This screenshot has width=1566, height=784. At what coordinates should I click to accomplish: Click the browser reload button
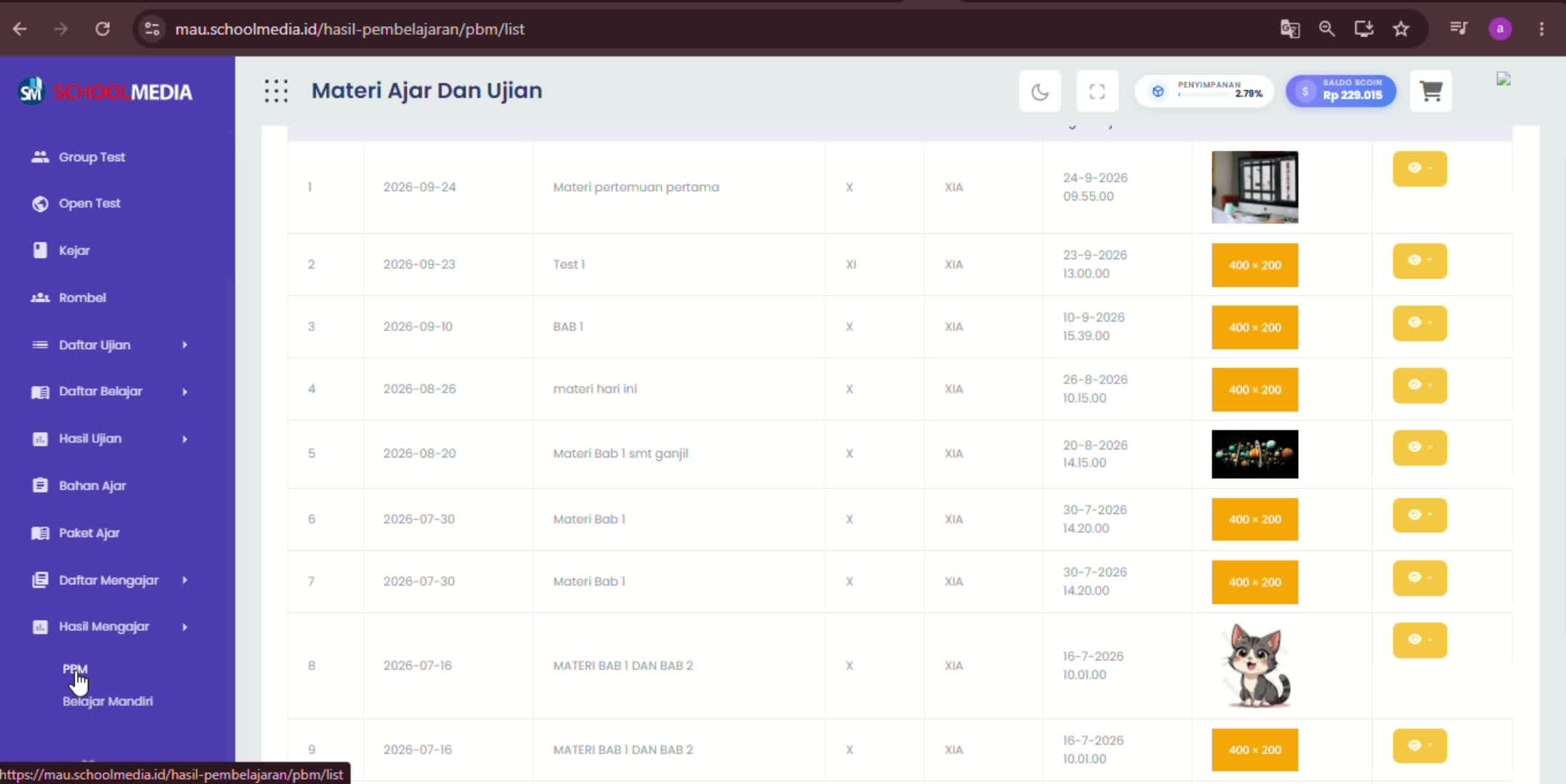102,29
